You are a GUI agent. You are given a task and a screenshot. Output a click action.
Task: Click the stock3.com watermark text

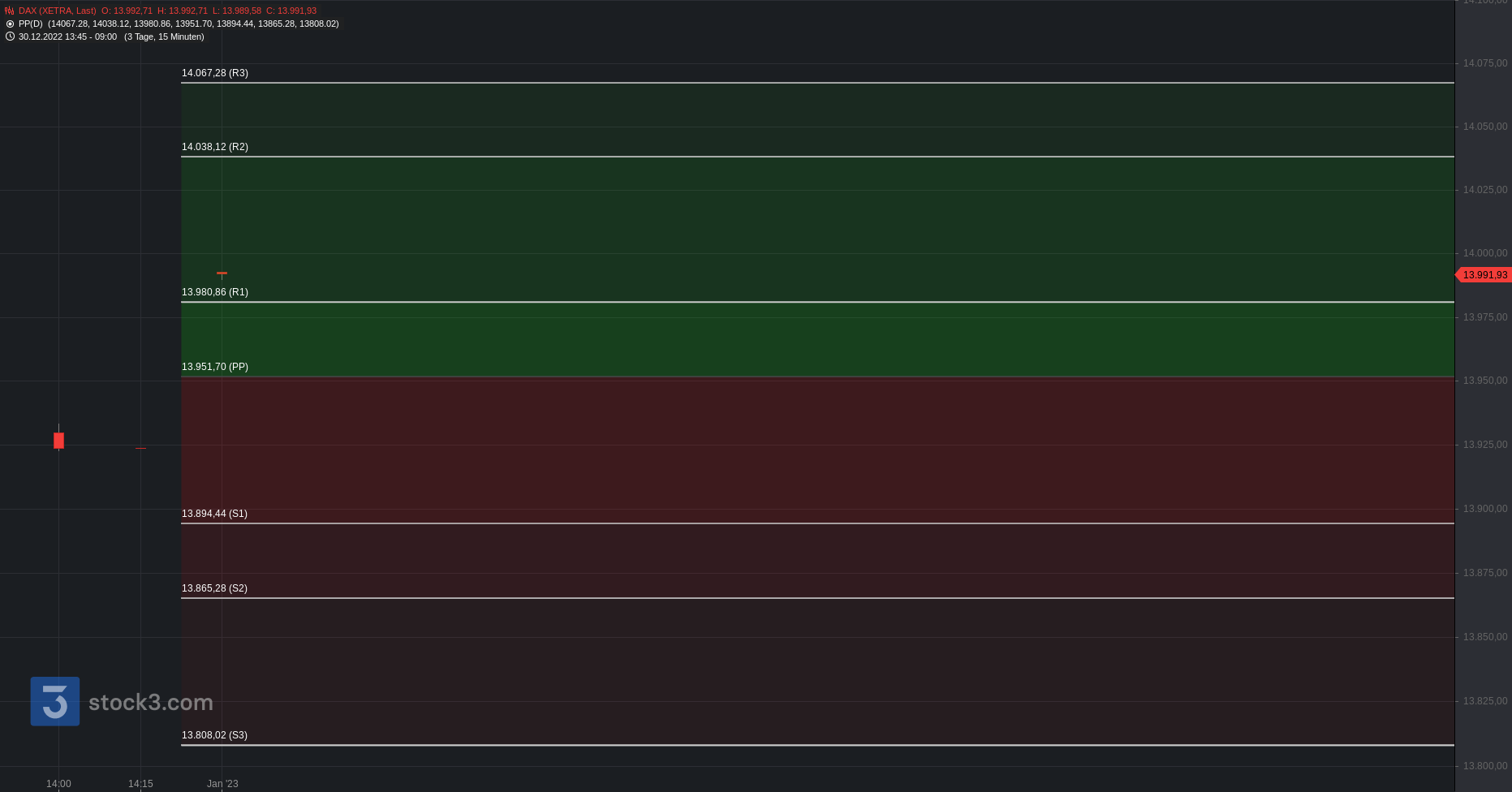(150, 702)
